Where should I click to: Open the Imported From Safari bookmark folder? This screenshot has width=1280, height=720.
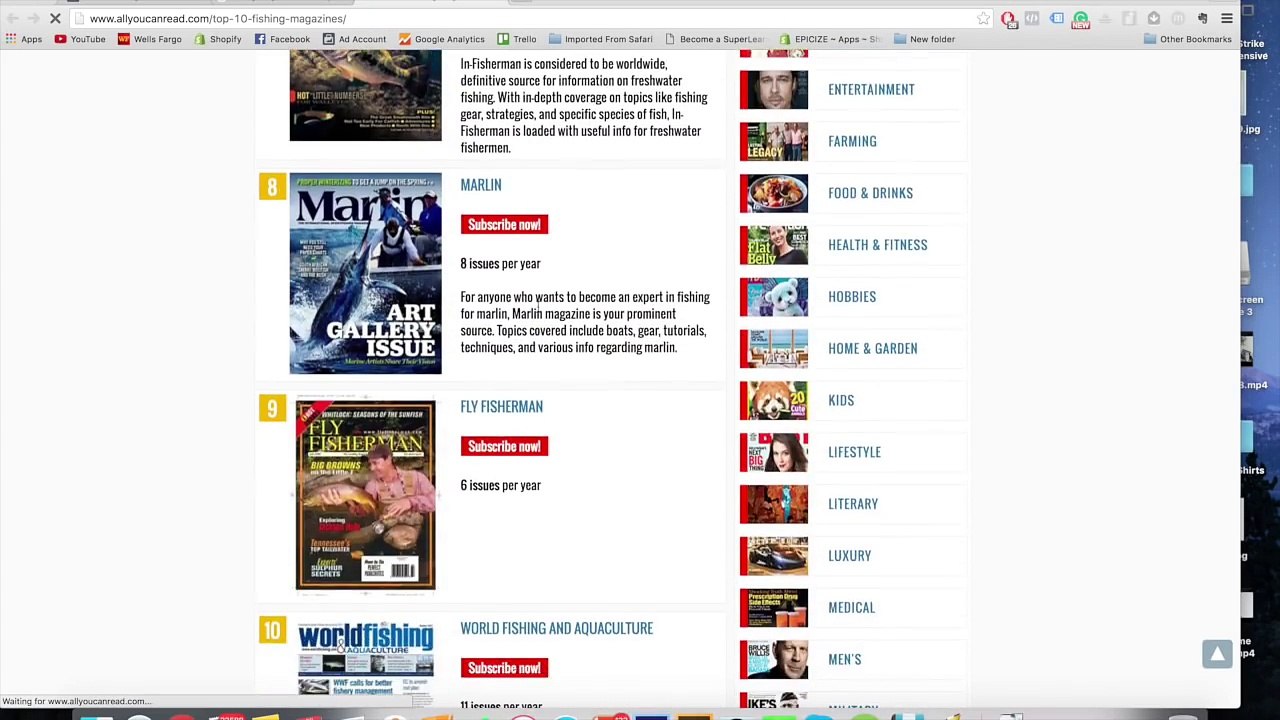click(600, 39)
